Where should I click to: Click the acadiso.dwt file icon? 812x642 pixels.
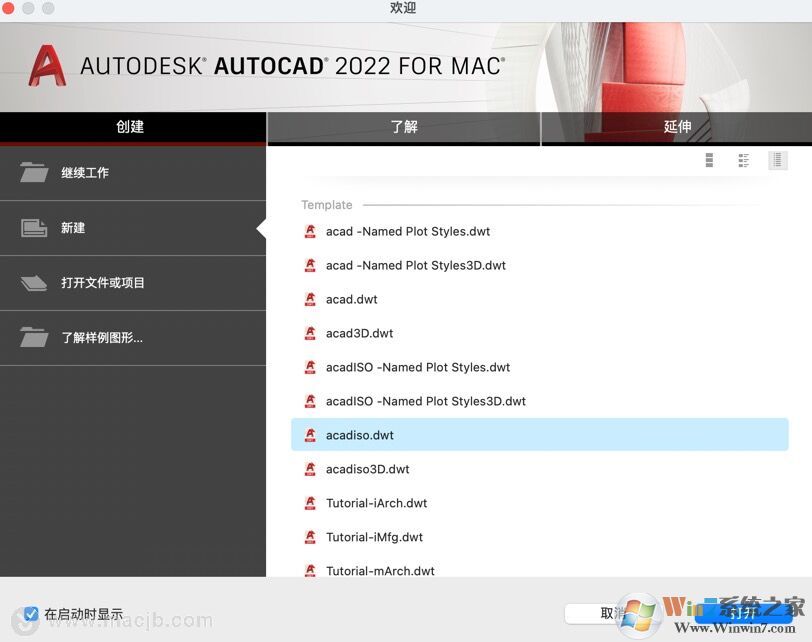pos(310,435)
